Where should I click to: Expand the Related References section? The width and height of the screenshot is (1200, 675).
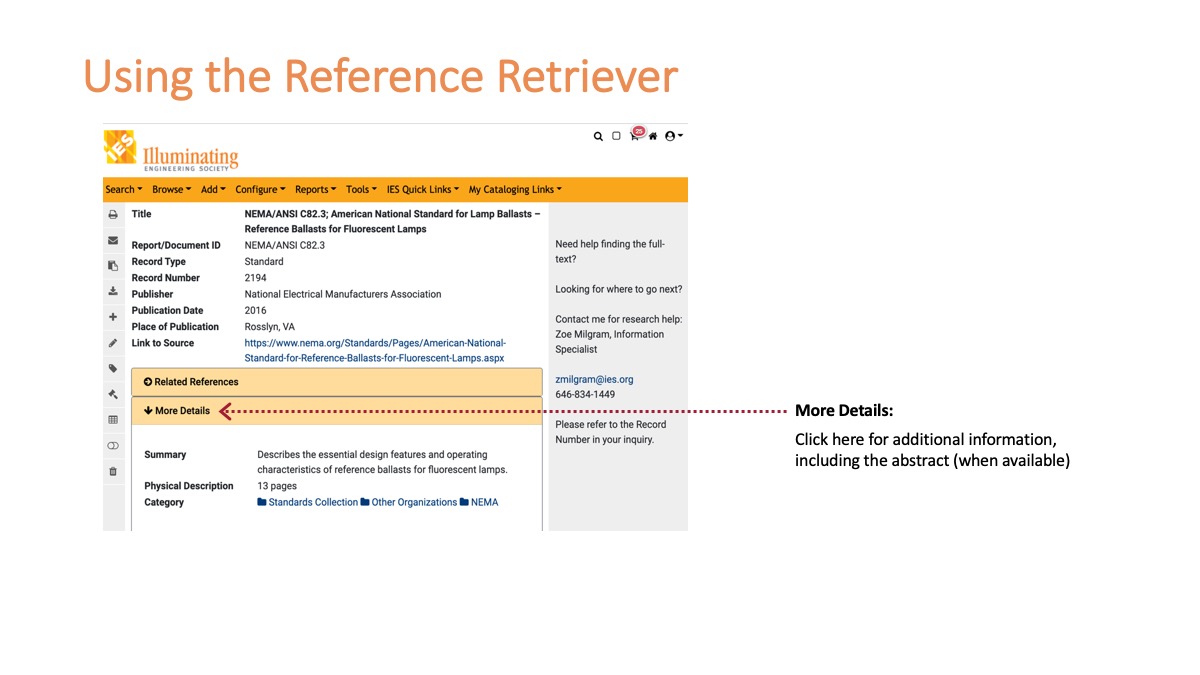(336, 382)
